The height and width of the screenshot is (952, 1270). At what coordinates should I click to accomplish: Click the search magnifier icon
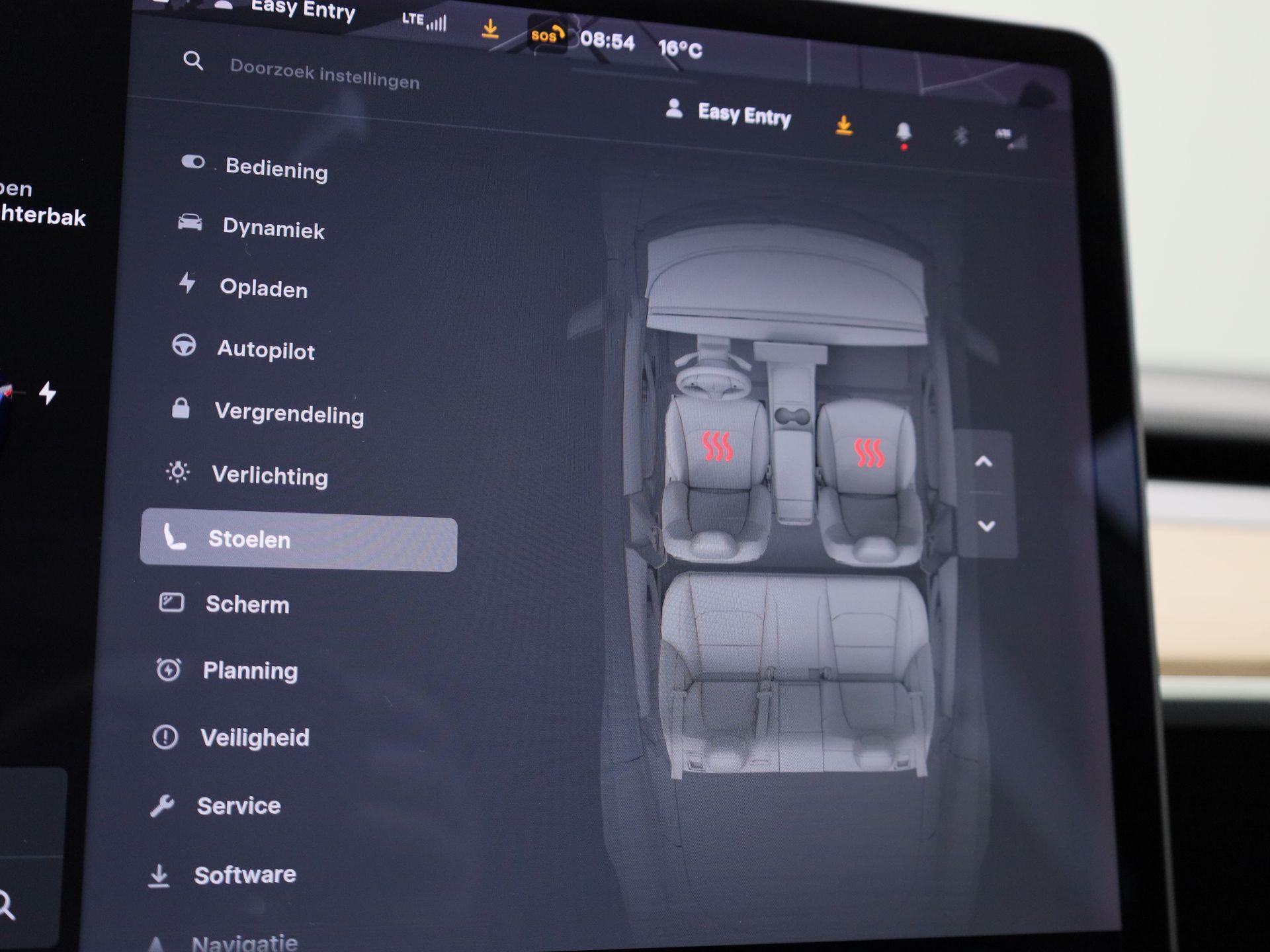192,61
